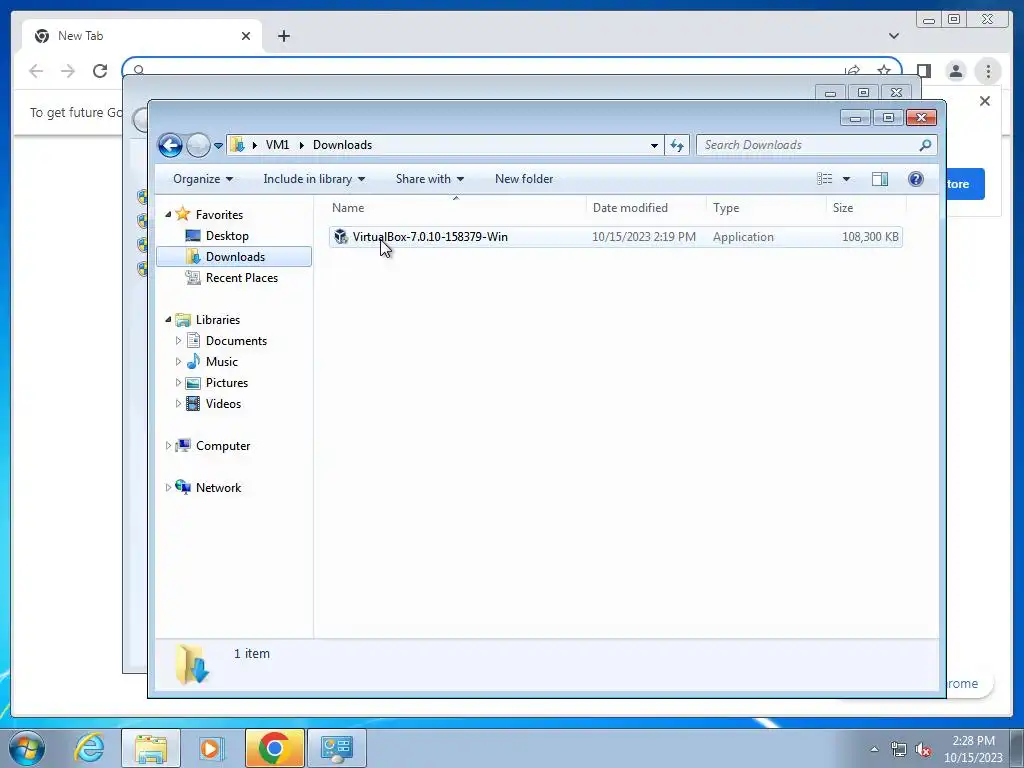Click the muted volume tray icon

pyautogui.click(x=923, y=750)
